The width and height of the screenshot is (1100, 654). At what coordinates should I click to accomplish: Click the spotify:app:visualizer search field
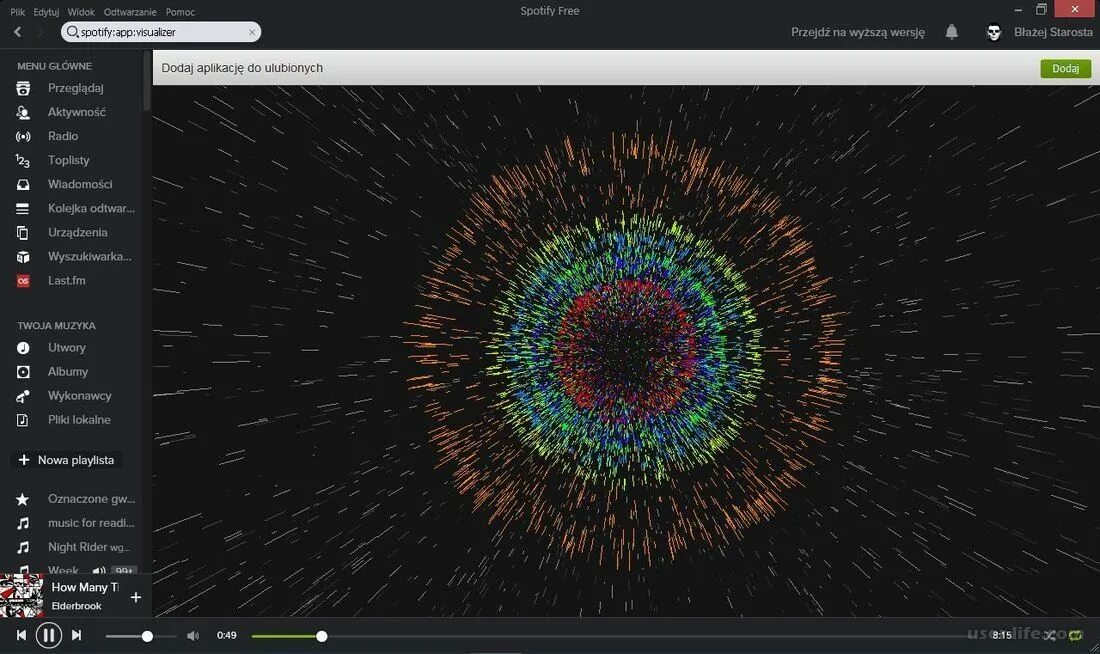(161, 32)
